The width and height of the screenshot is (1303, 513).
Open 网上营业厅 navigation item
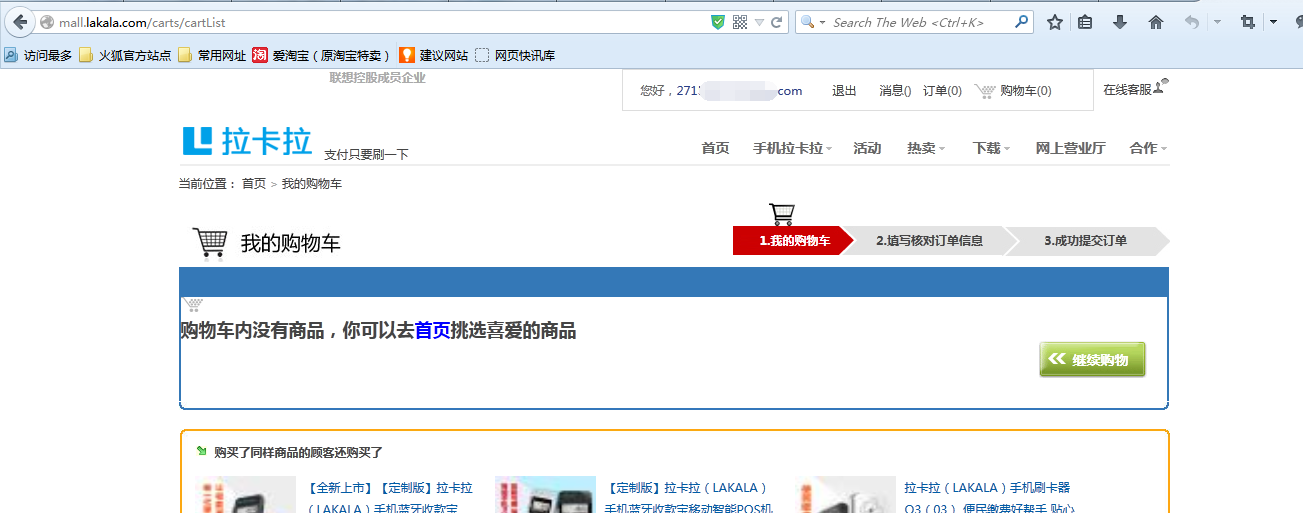(x=1070, y=148)
